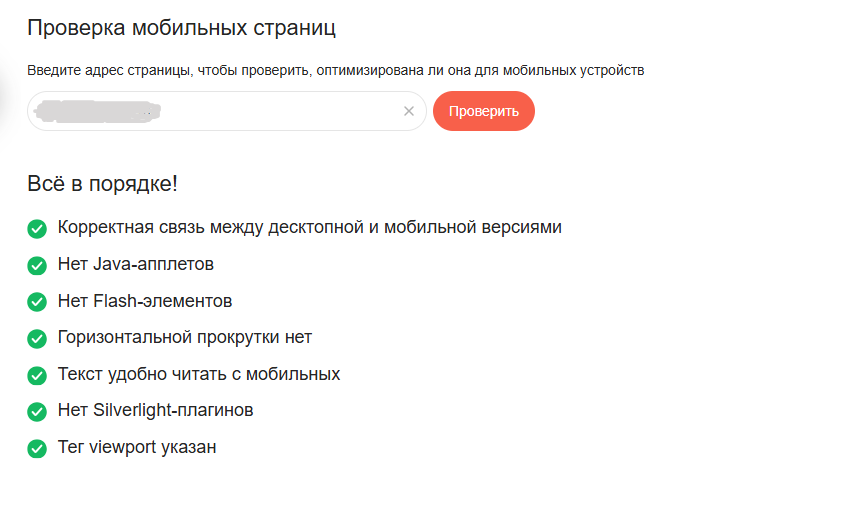Click the checkmark next to Нет Silverlight-плагинов
The height and width of the screenshot is (528, 847).
tap(37, 411)
